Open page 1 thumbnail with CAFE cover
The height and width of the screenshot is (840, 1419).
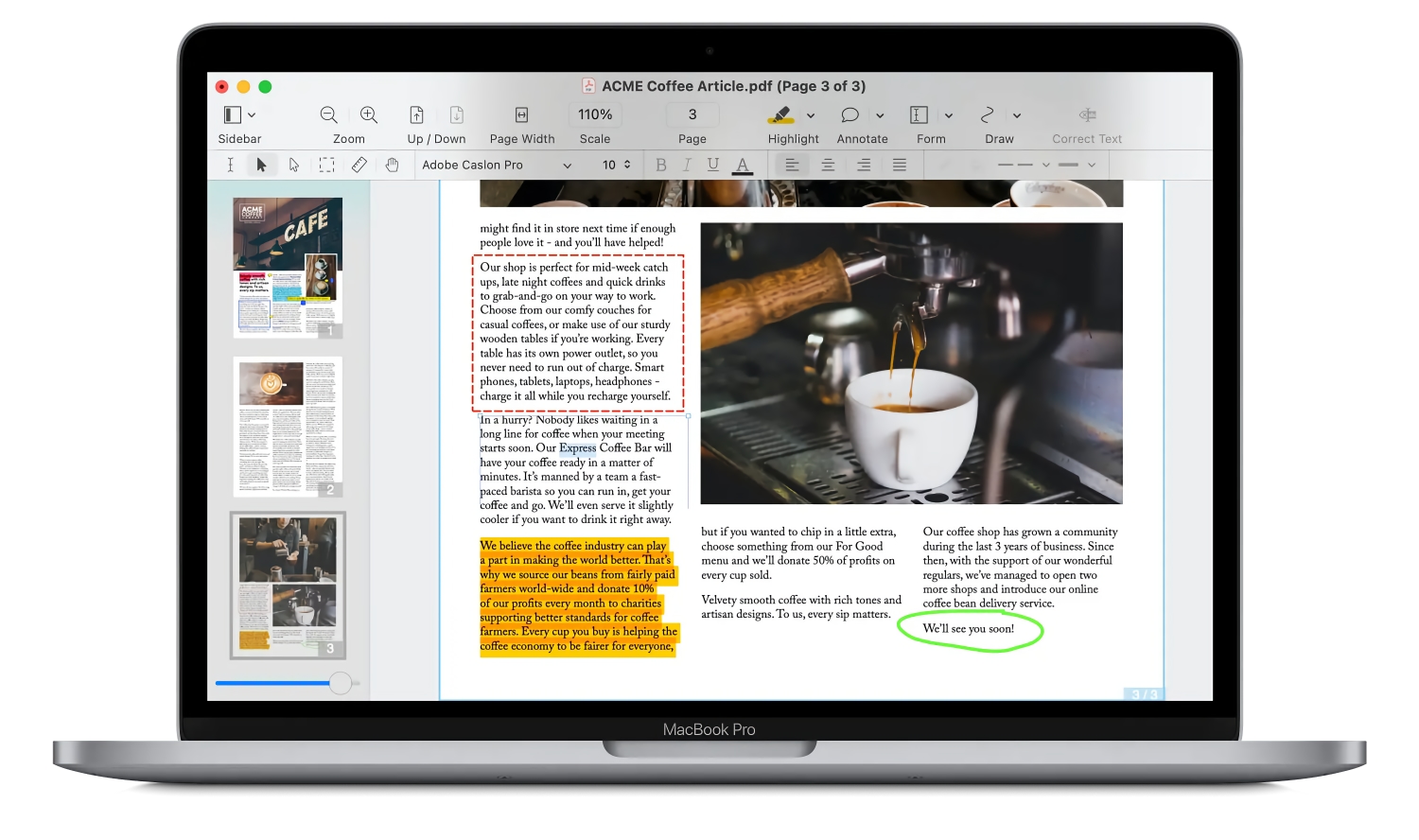point(288,267)
